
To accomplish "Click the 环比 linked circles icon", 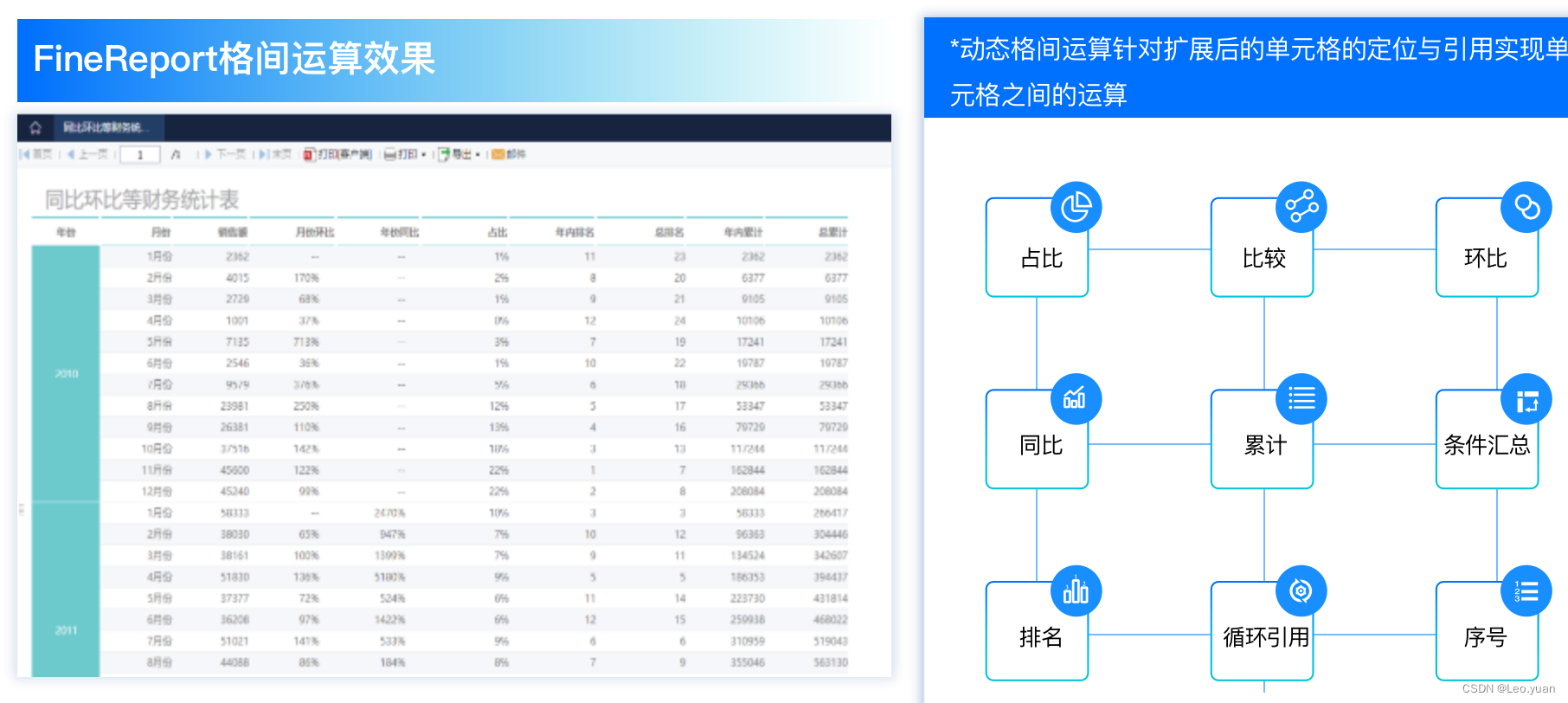I will pyautogui.click(x=1526, y=207).
